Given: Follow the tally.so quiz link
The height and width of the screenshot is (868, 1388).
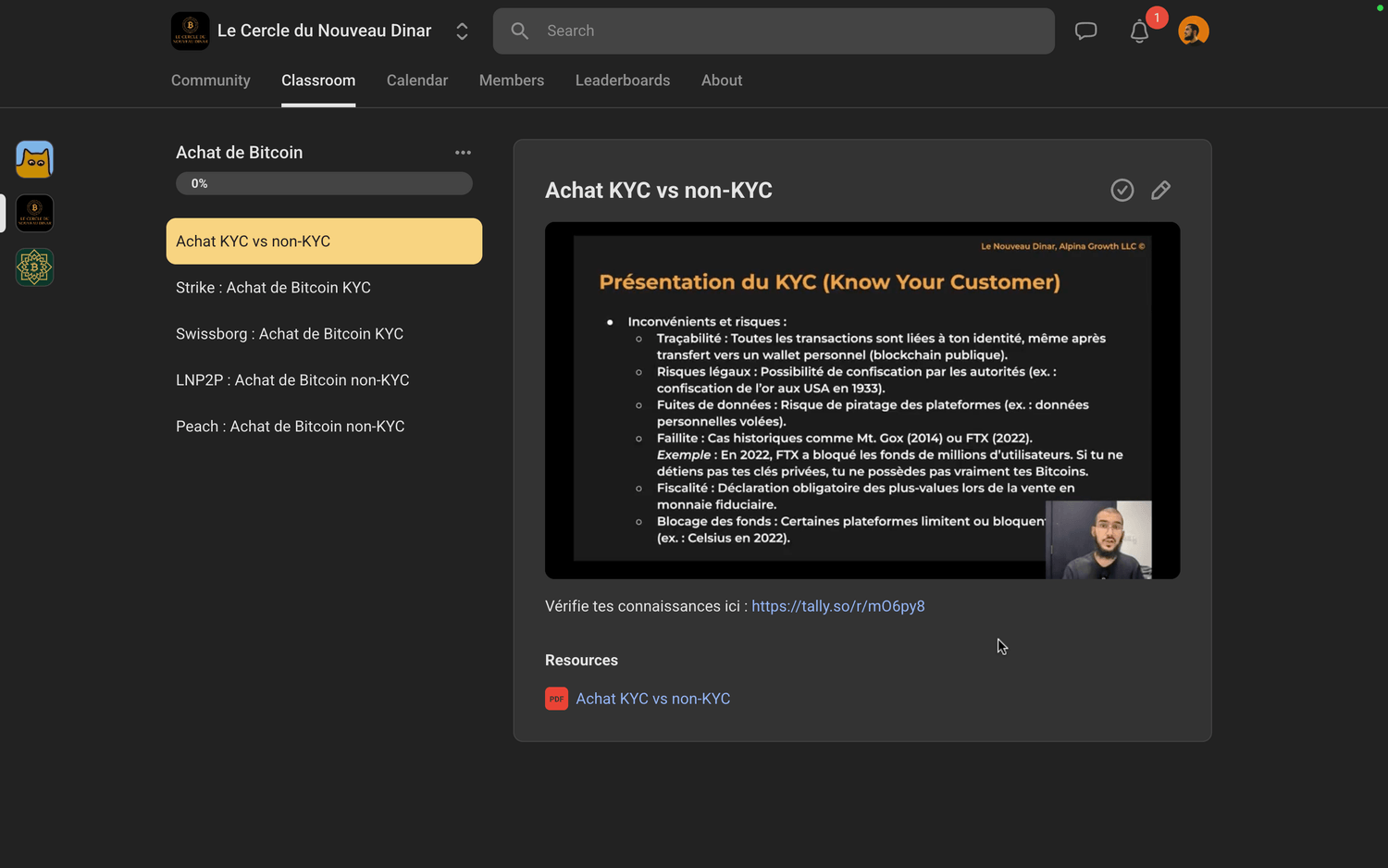Looking at the screenshot, I should pyautogui.click(x=838, y=606).
